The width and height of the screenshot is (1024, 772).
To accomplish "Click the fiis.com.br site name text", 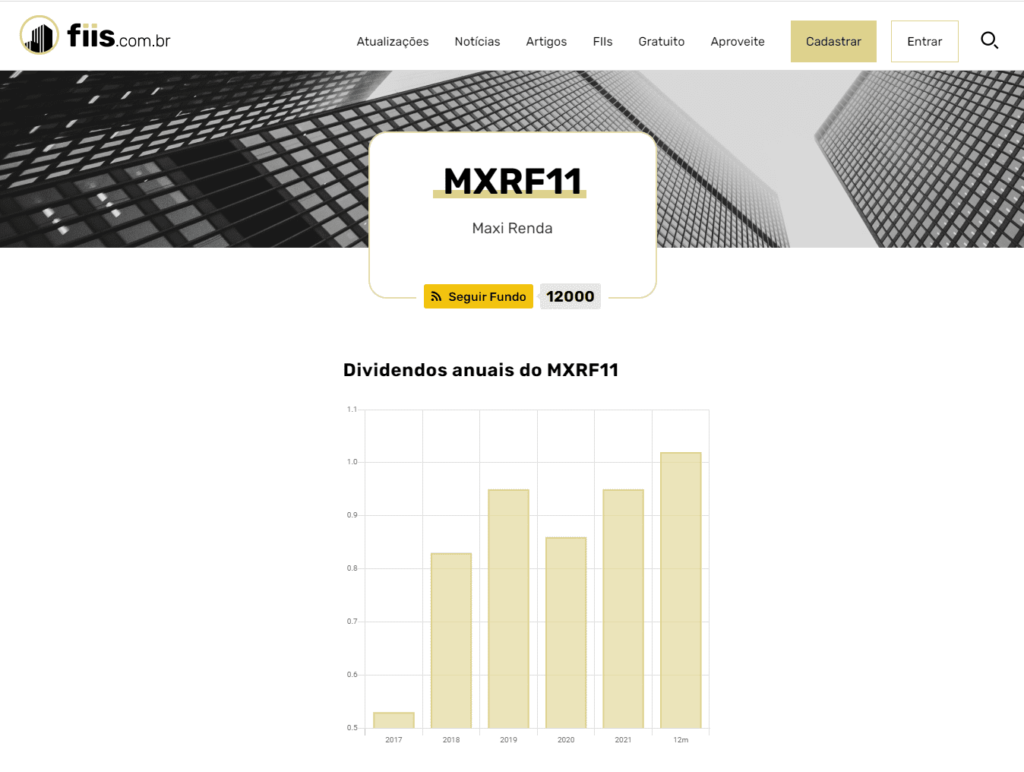I will pyautogui.click(x=118, y=37).
